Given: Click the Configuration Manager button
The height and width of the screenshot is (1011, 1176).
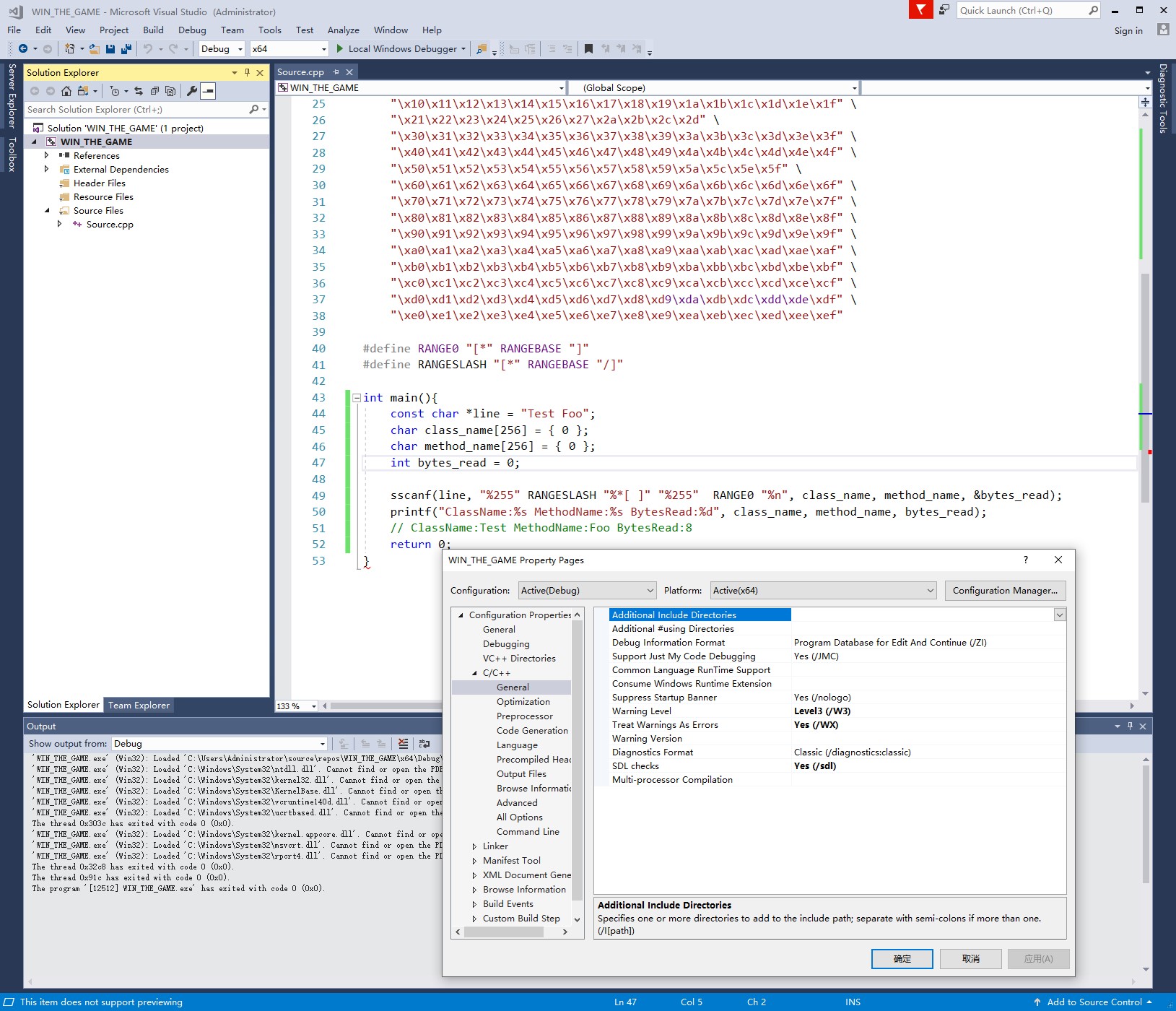Looking at the screenshot, I should point(1004,591).
